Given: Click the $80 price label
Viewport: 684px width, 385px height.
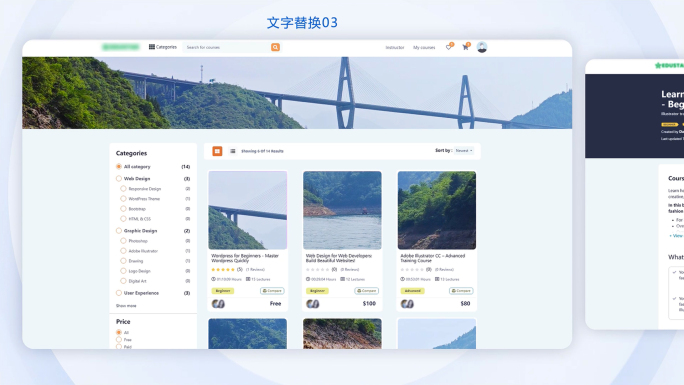Looking at the screenshot, I should [465, 303].
